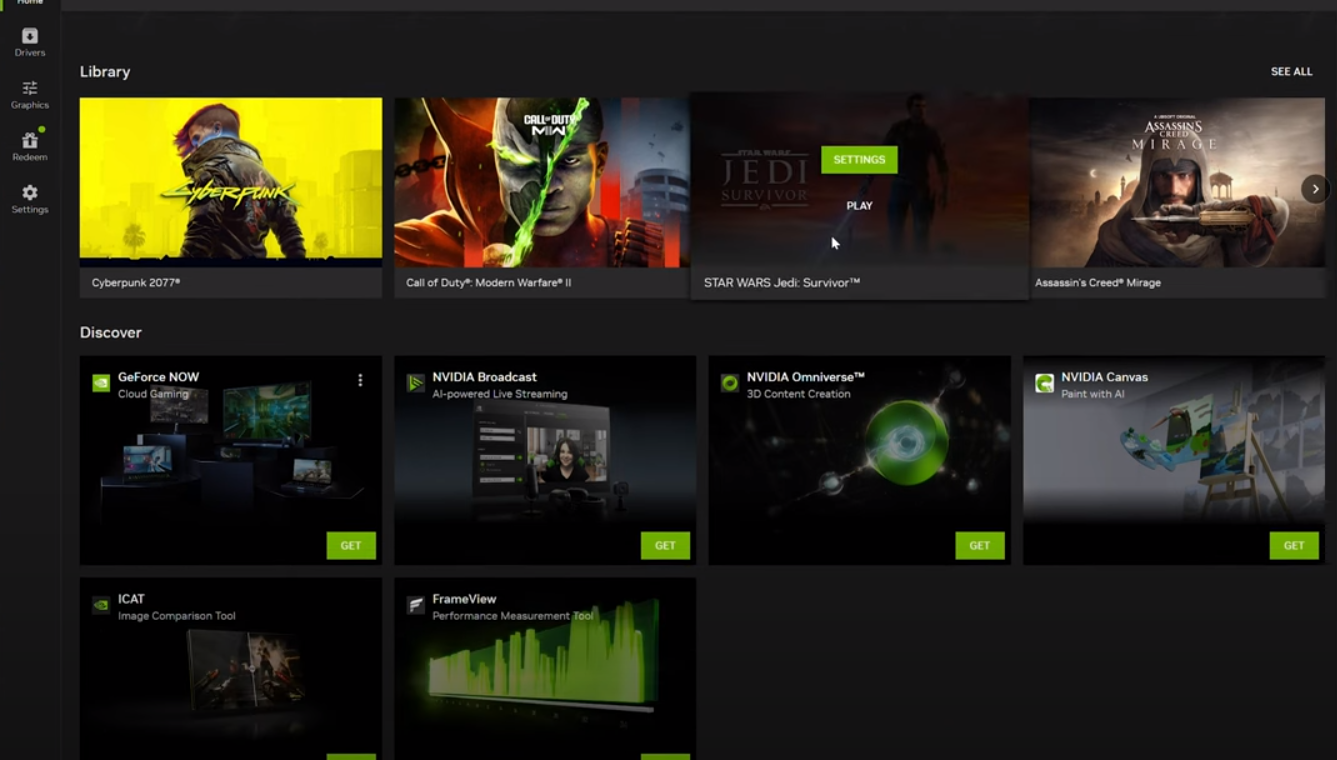Viewport: 1337px width, 760px height.
Task: Show next Library games with the right arrow
Action: [1315, 188]
